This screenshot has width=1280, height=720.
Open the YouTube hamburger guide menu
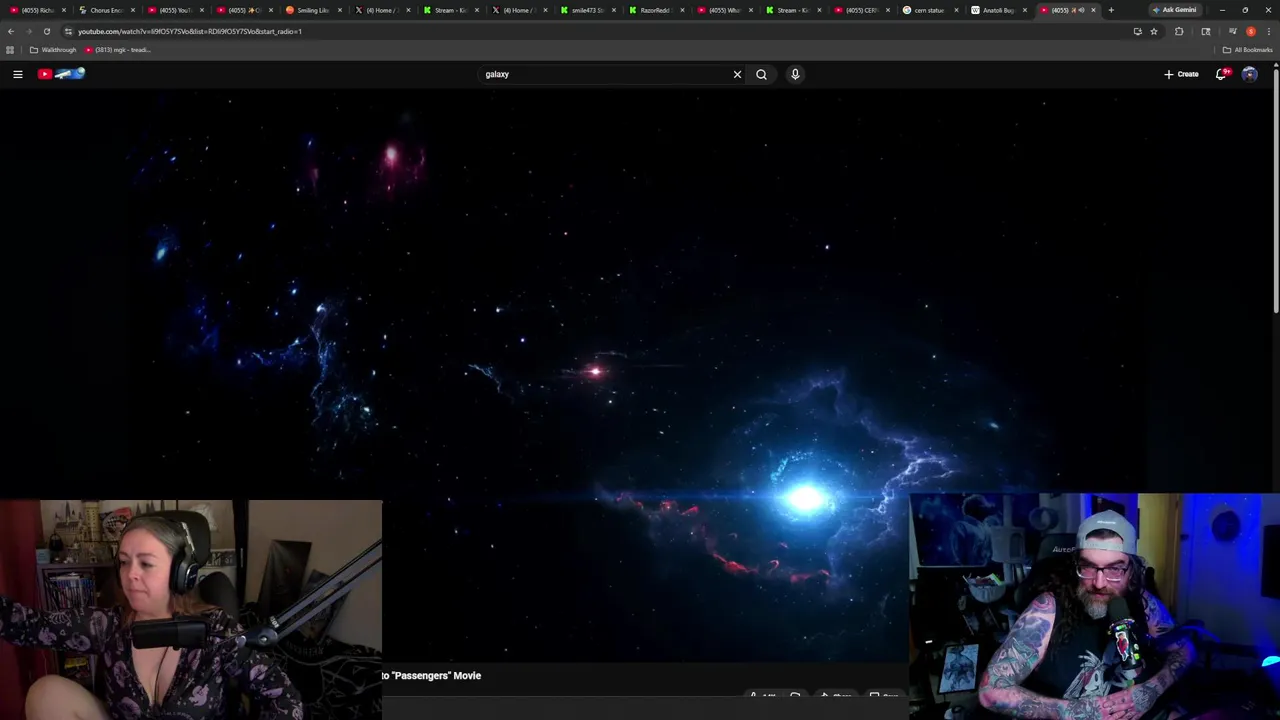(x=17, y=74)
